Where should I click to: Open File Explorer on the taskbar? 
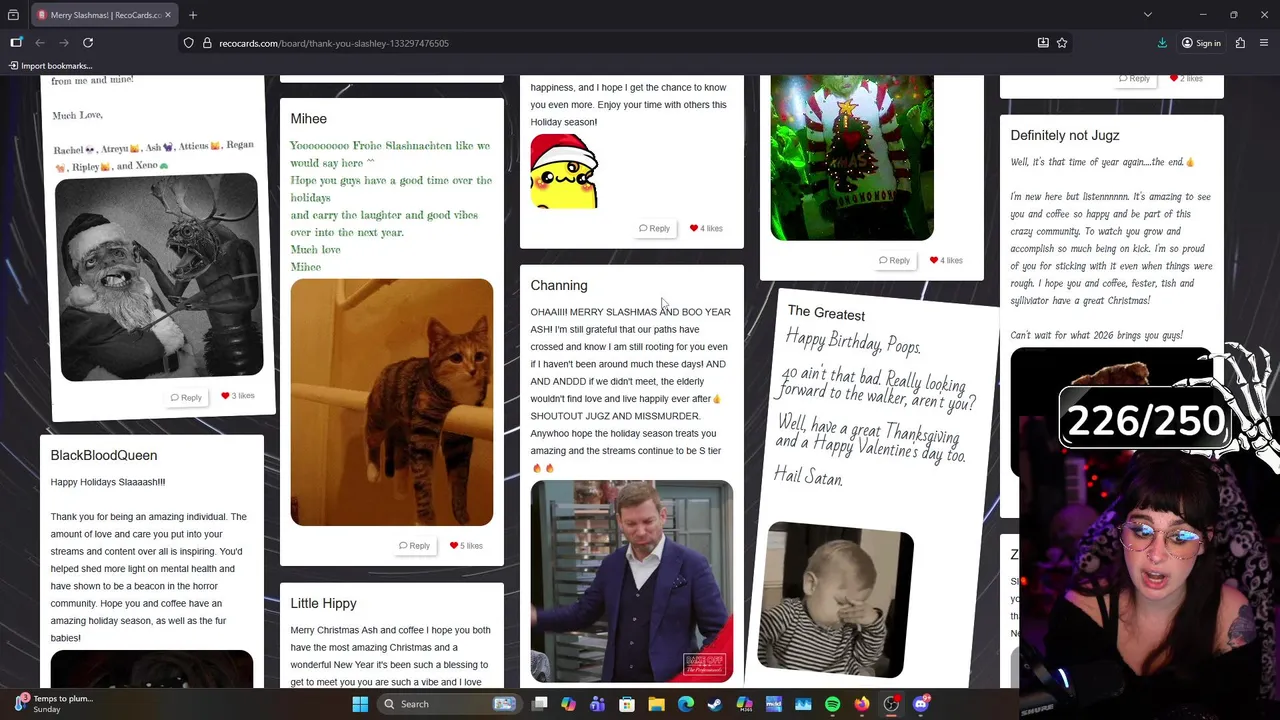point(656,704)
